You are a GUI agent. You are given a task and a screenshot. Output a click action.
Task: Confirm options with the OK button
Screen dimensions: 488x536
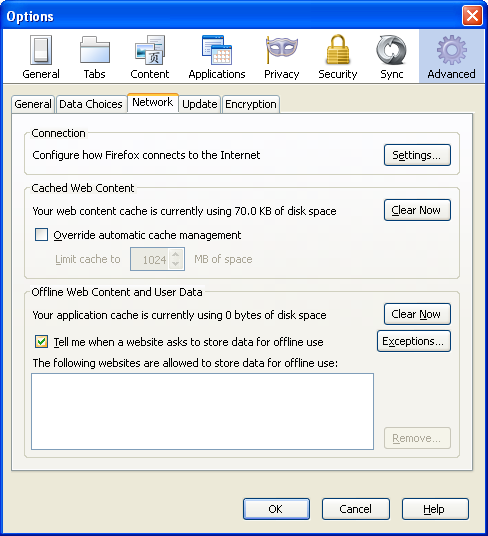(276, 509)
